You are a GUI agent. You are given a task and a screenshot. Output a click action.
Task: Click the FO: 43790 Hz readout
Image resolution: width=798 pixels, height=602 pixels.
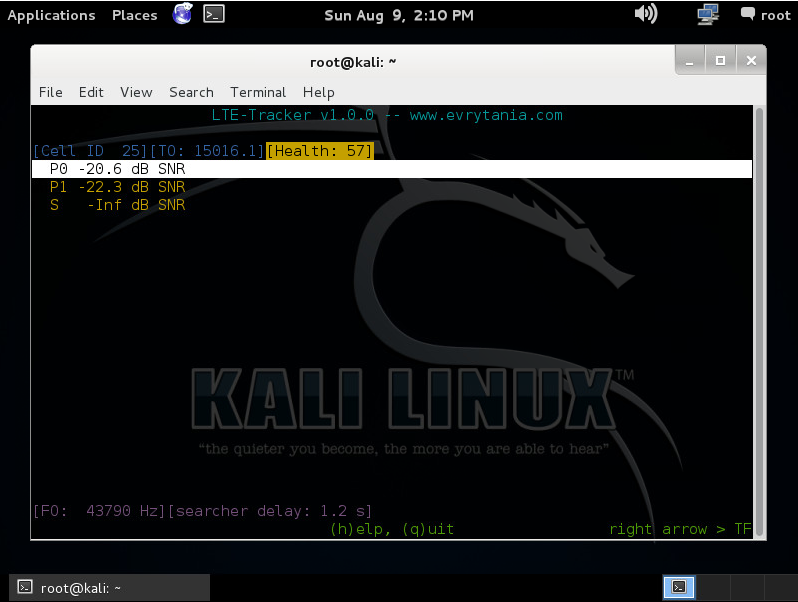(99, 510)
